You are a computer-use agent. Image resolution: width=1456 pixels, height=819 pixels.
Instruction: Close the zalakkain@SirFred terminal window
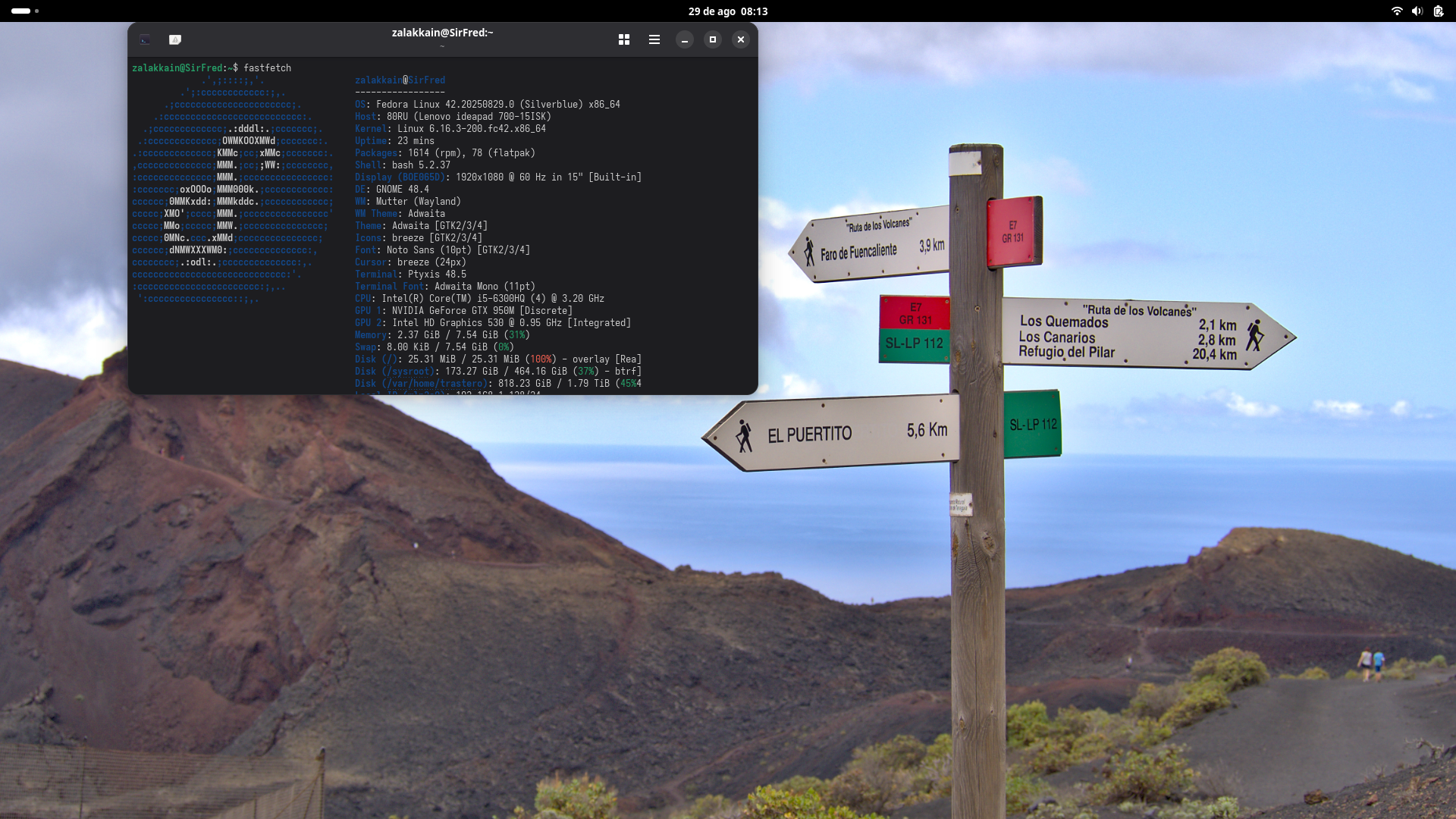point(741,39)
